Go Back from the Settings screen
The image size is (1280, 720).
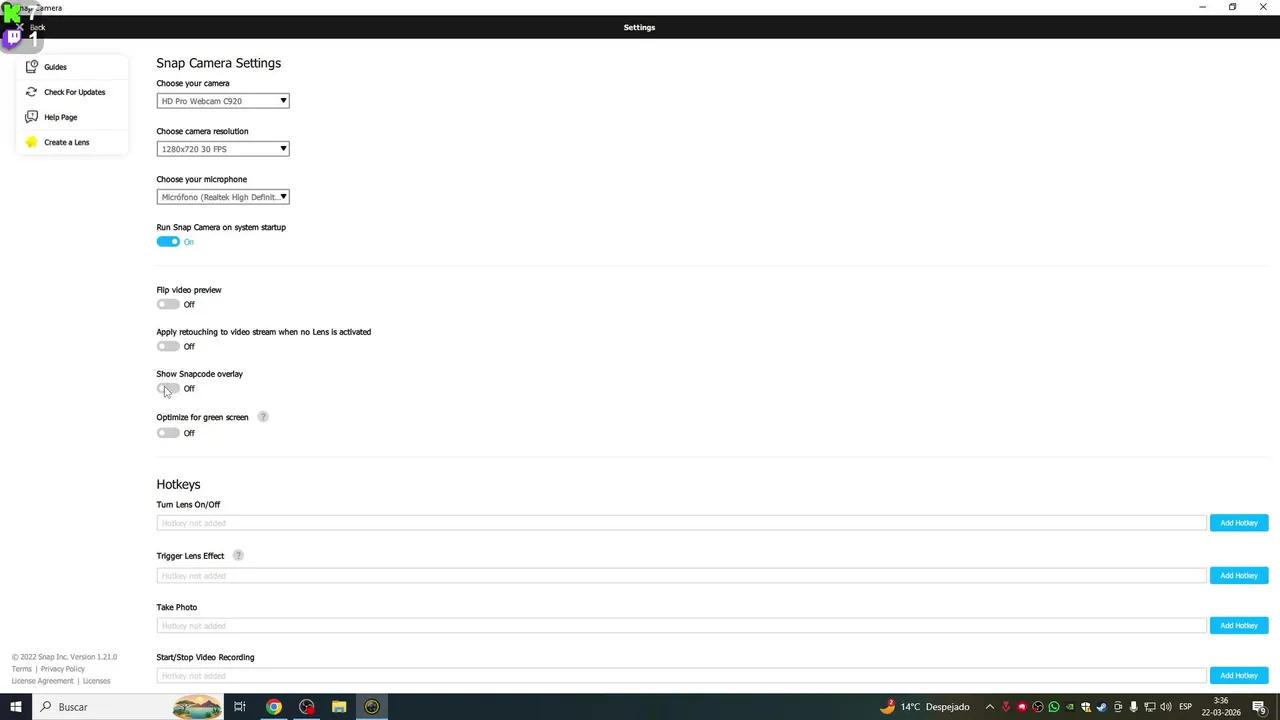(x=30, y=27)
